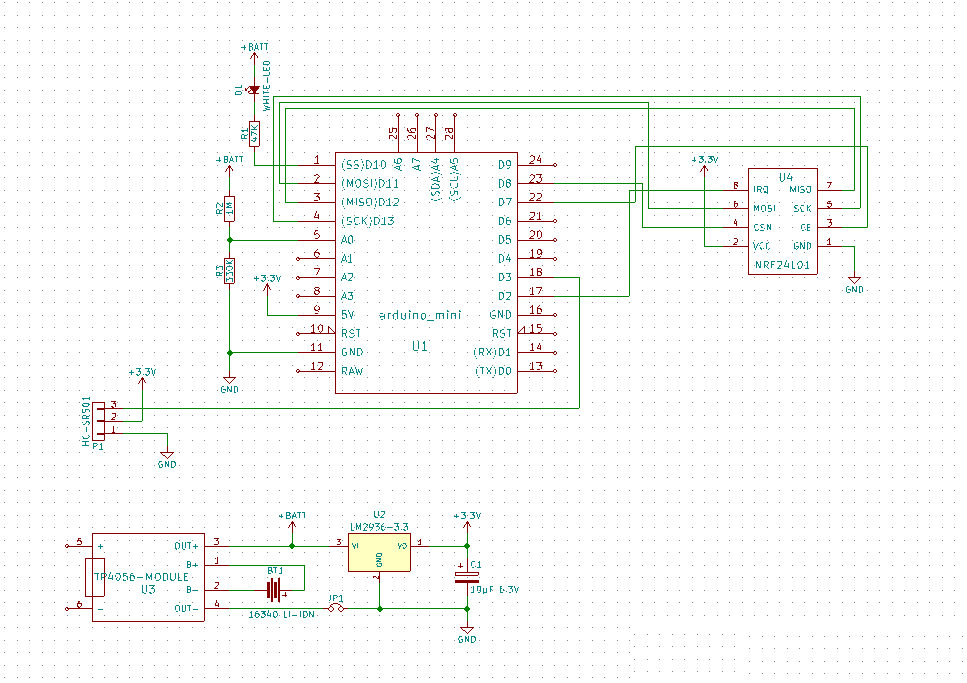The image size is (967, 683).
Task: Click the RAW pin label
Action: 352,371
